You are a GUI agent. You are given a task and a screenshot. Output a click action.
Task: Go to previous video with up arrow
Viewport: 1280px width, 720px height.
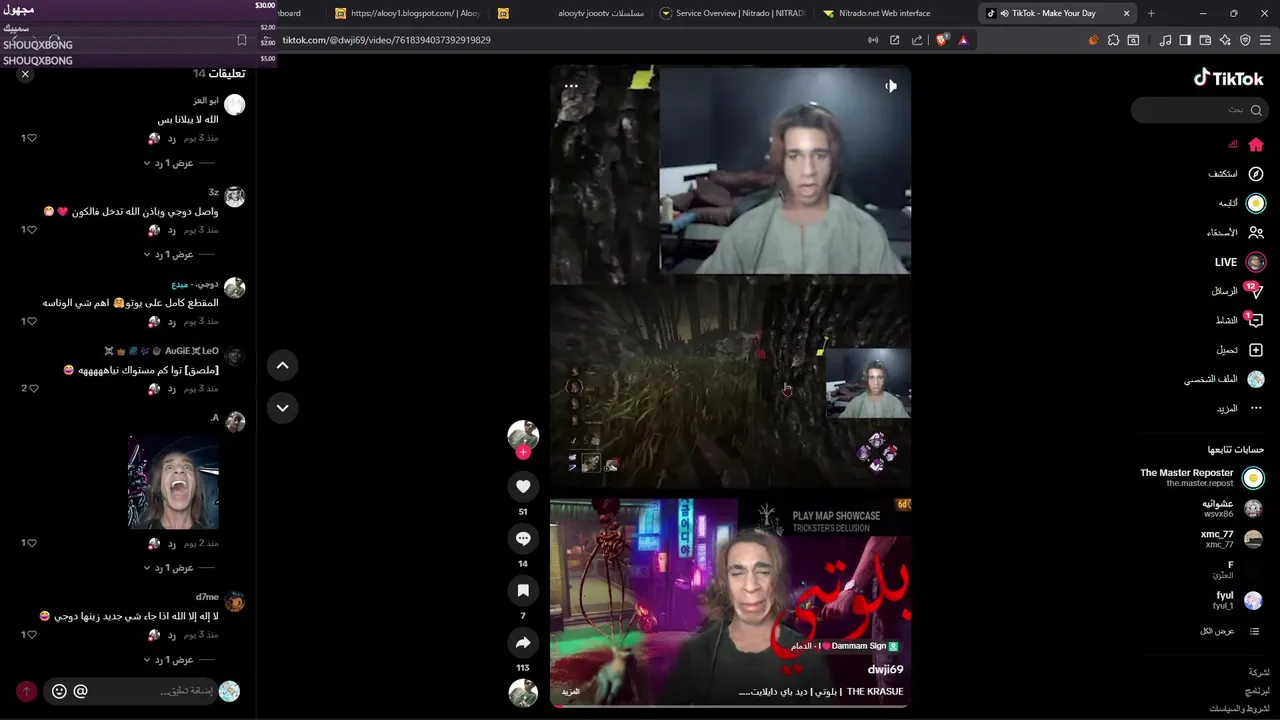pyautogui.click(x=282, y=366)
